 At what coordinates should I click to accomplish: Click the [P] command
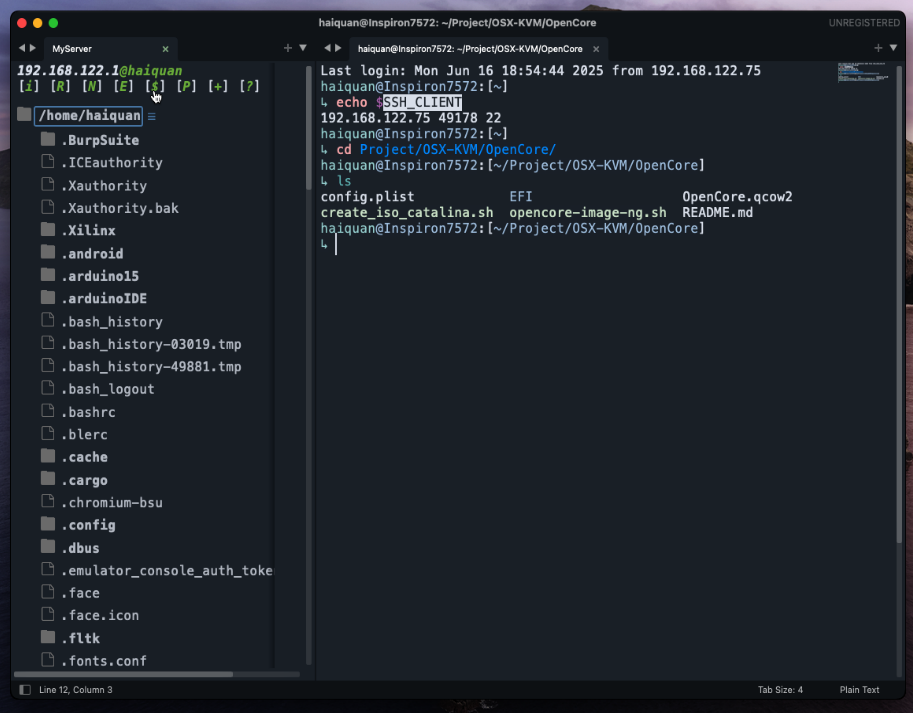tap(186, 86)
